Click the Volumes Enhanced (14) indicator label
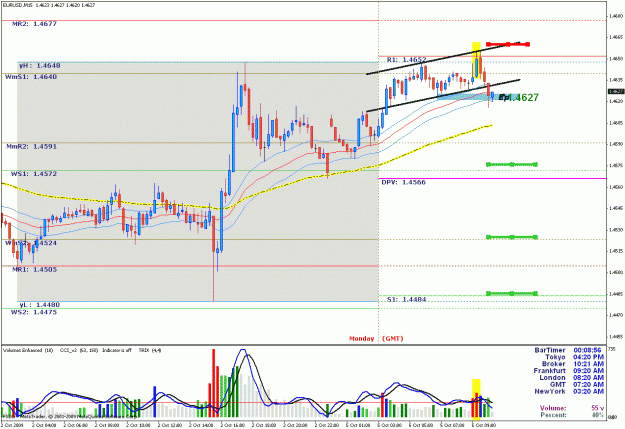 [28, 350]
